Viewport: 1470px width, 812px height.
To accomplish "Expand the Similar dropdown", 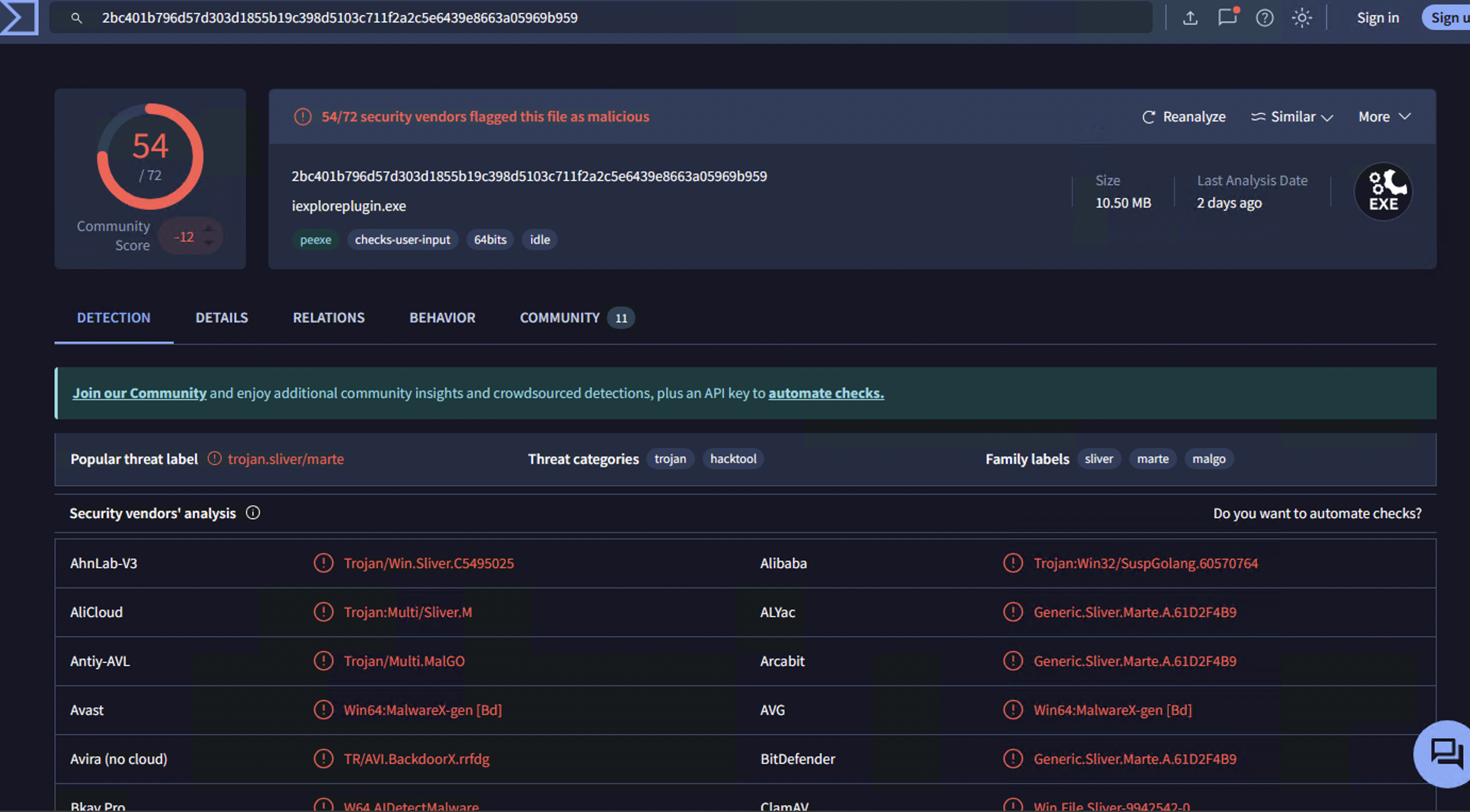I will point(1292,117).
